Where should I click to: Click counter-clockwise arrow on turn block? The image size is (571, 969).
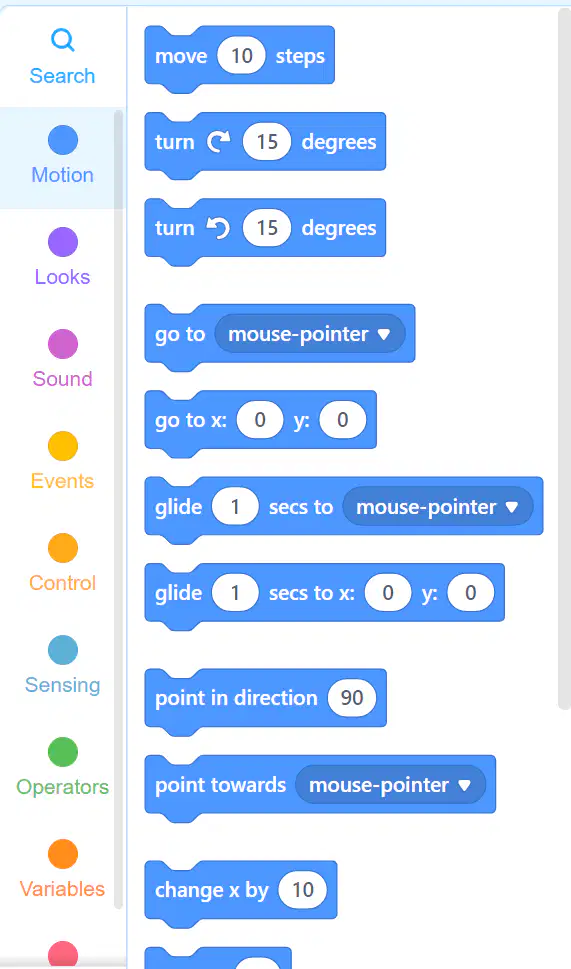pos(218,228)
